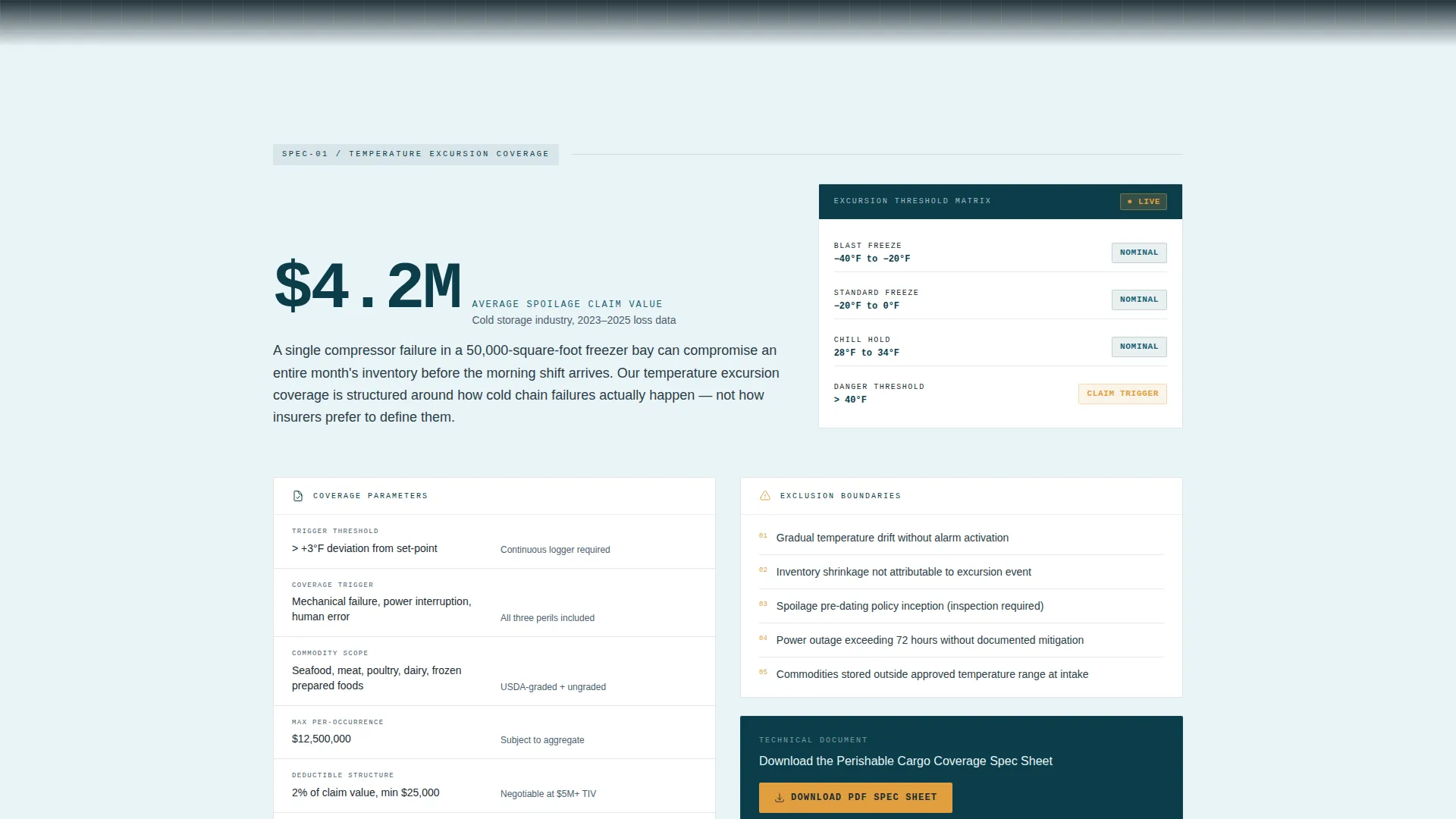Click 'Cold storage industry, 2023–2025 loss data'
The image size is (1456, 819).
574,320
